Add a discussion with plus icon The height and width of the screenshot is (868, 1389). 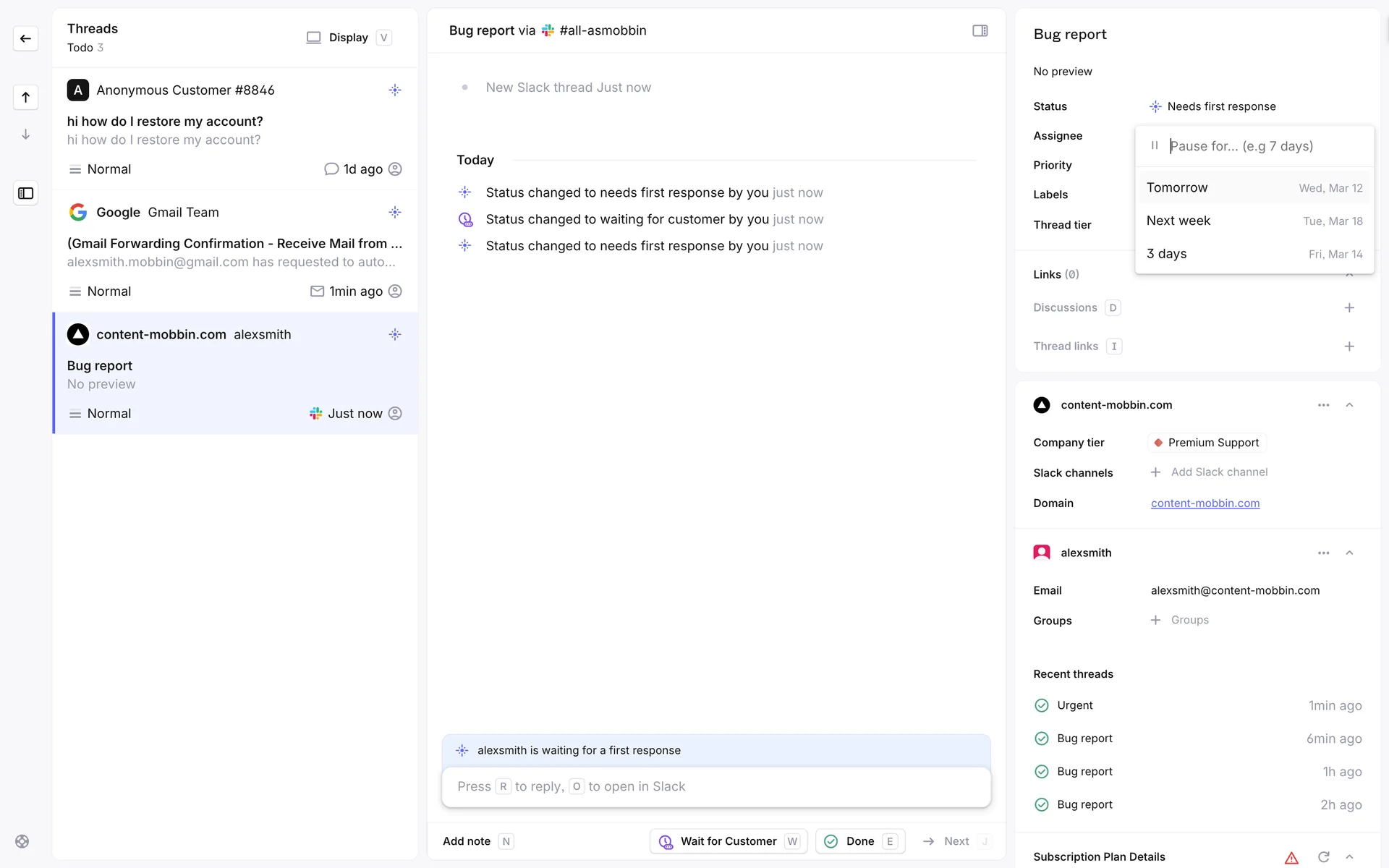(1348, 308)
